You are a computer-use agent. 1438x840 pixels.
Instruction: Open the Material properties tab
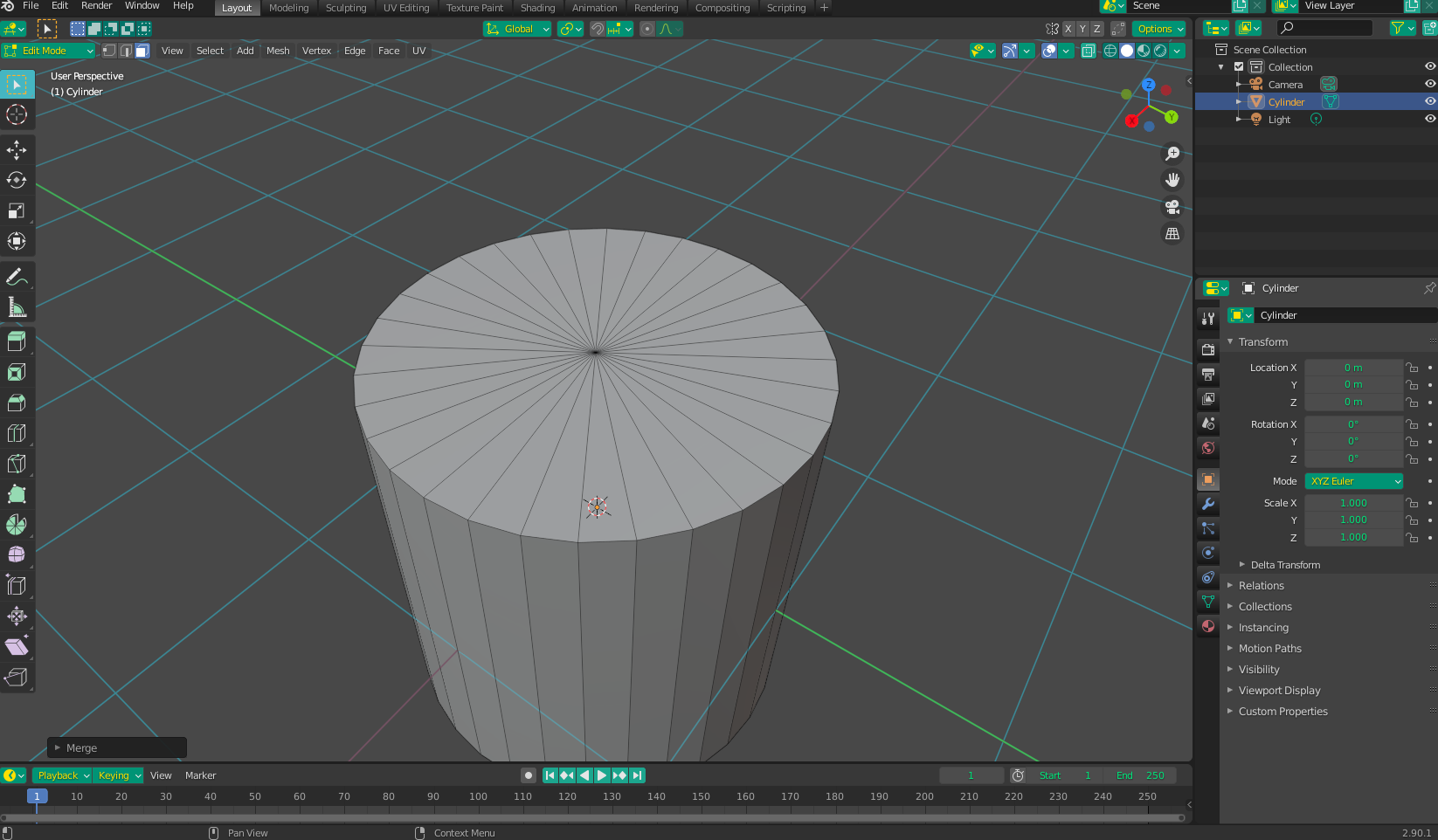(x=1208, y=626)
